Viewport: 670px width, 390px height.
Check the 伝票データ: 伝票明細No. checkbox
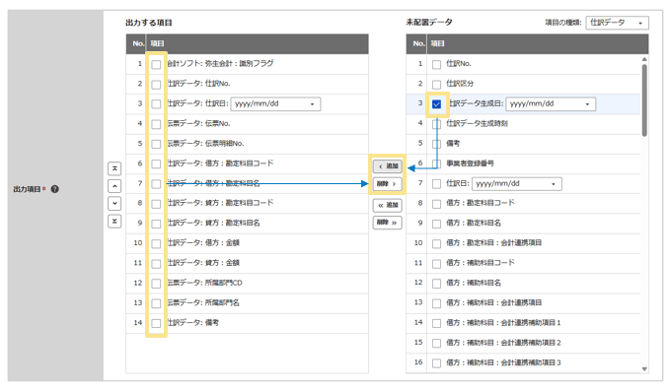coord(156,144)
